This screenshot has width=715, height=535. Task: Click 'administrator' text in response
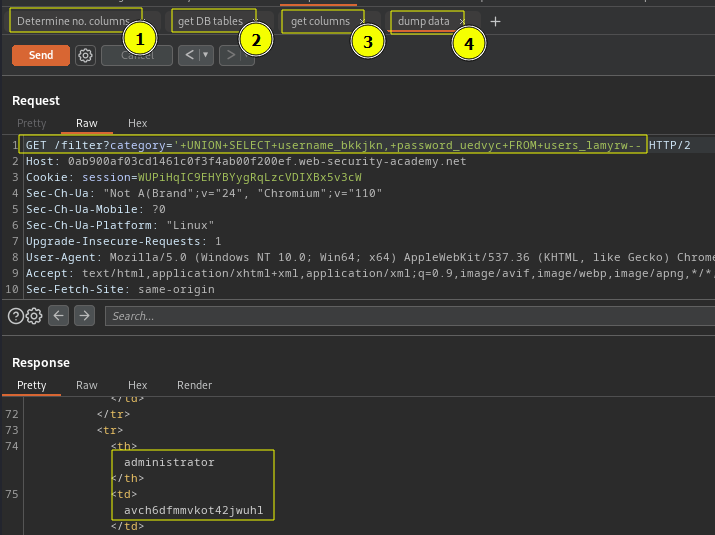click(169, 462)
